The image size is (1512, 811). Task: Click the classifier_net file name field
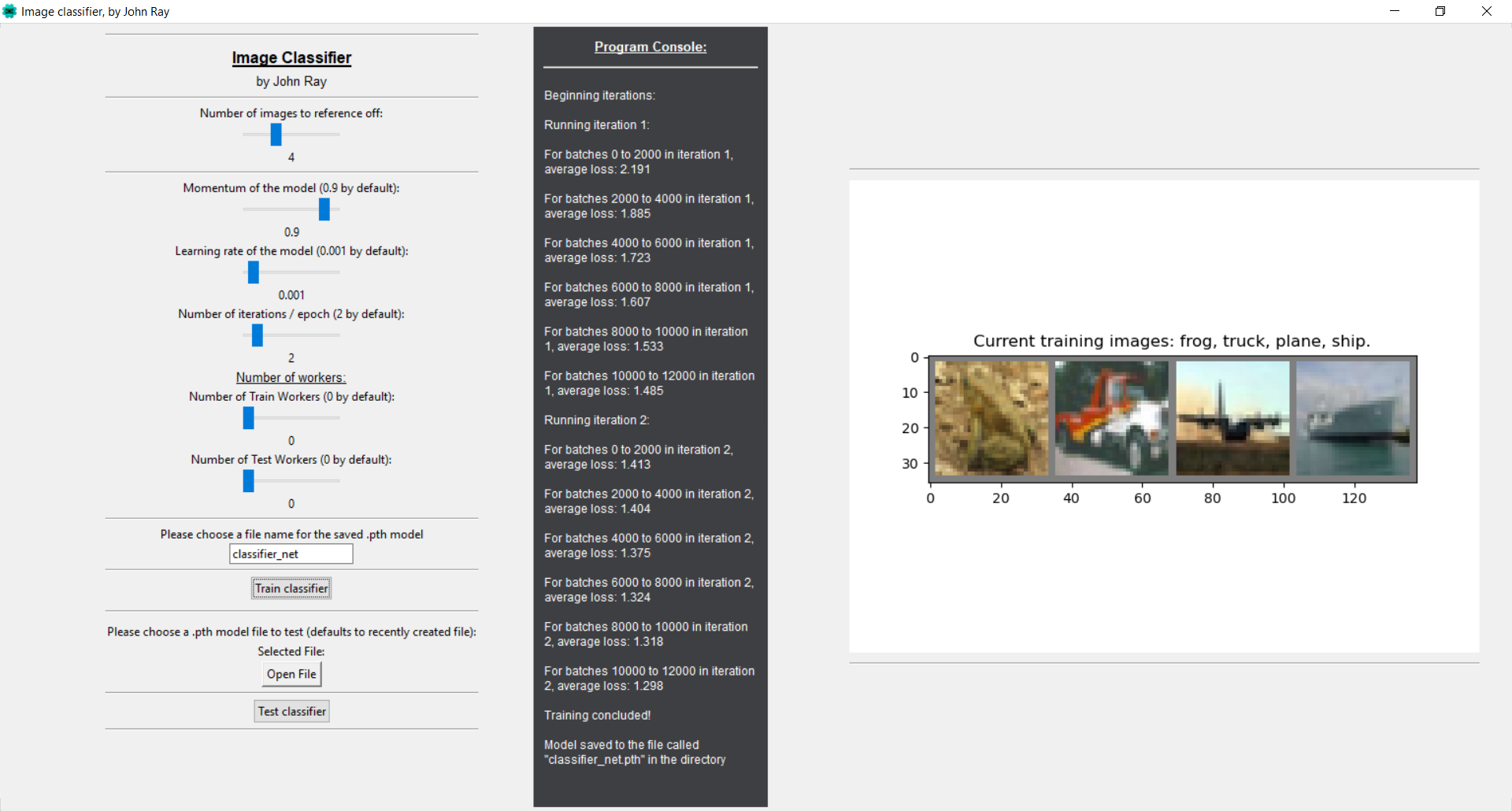coord(291,554)
